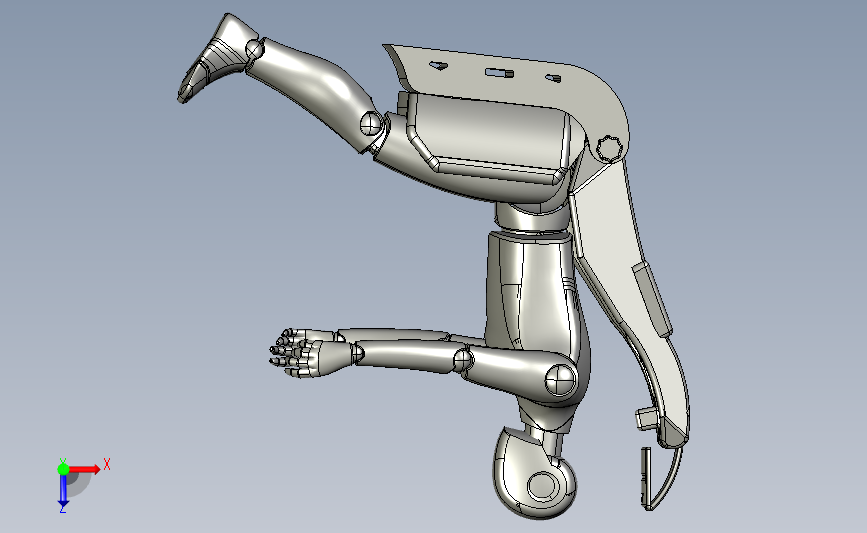Viewport: 867px width, 533px height.
Task: Select the small rectangular peg on the shell
Action: [x=645, y=419]
